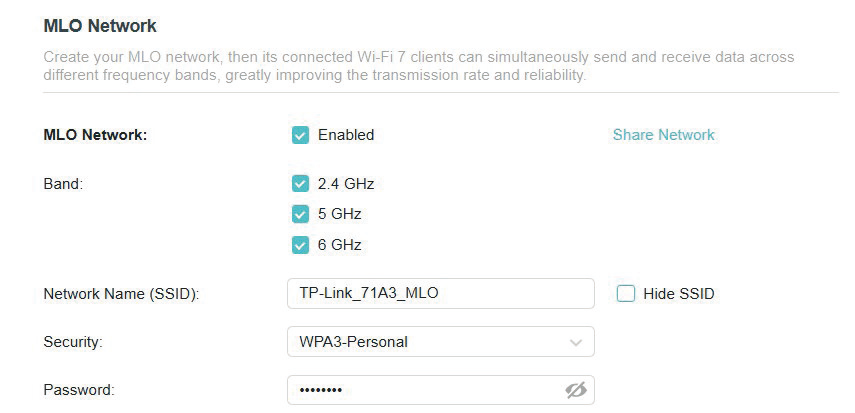Click the Security dropdown chevron arrow

coord(576,342)
